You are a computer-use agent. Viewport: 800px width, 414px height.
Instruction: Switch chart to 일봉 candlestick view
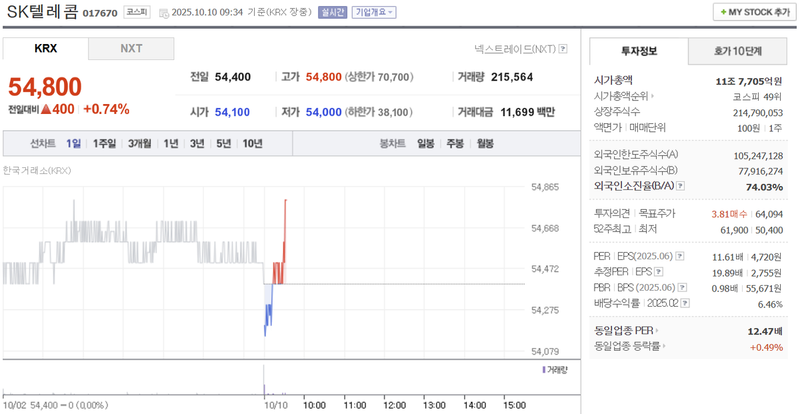pos(426,144)
